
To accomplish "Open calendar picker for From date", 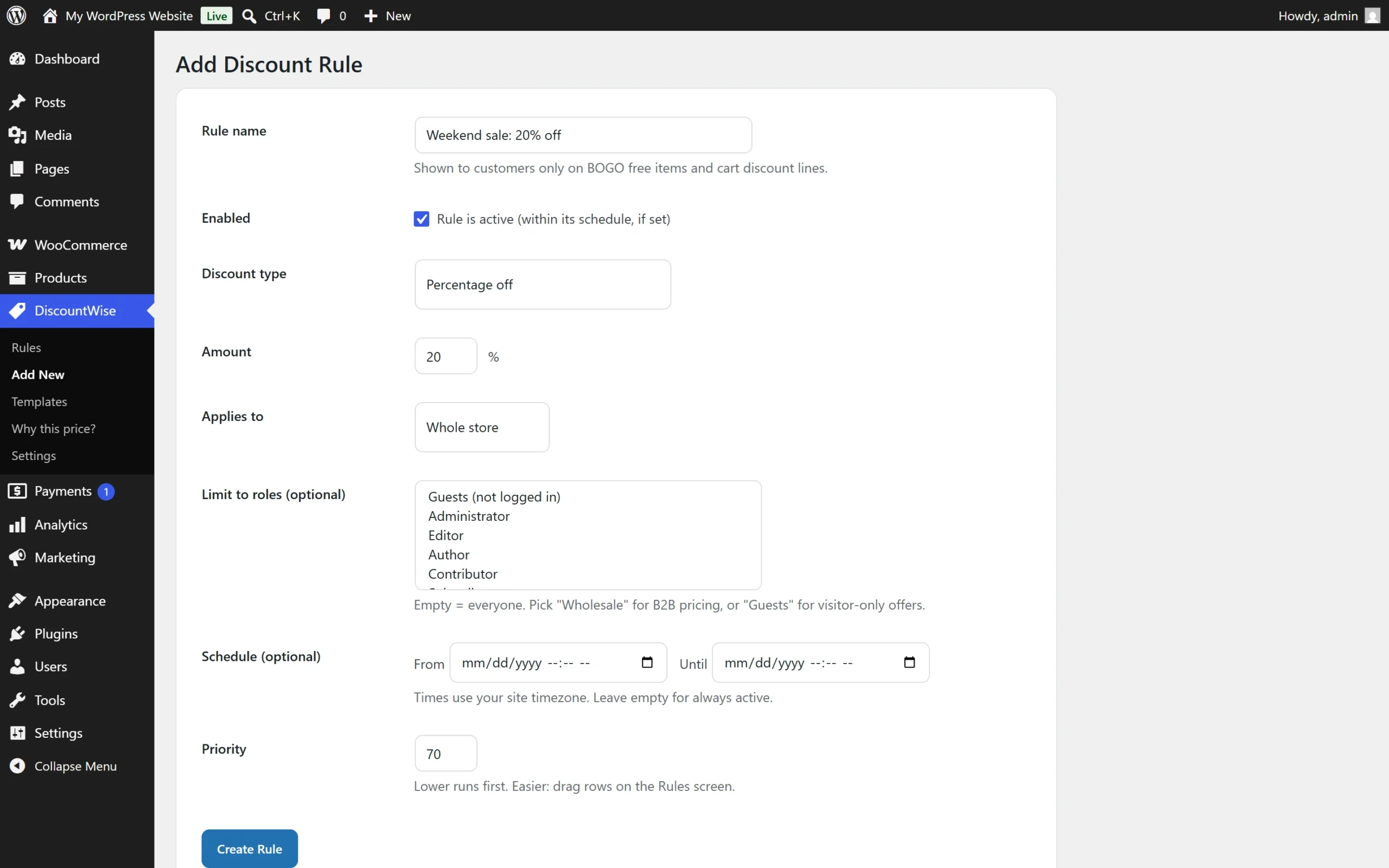I will [647, 662].
